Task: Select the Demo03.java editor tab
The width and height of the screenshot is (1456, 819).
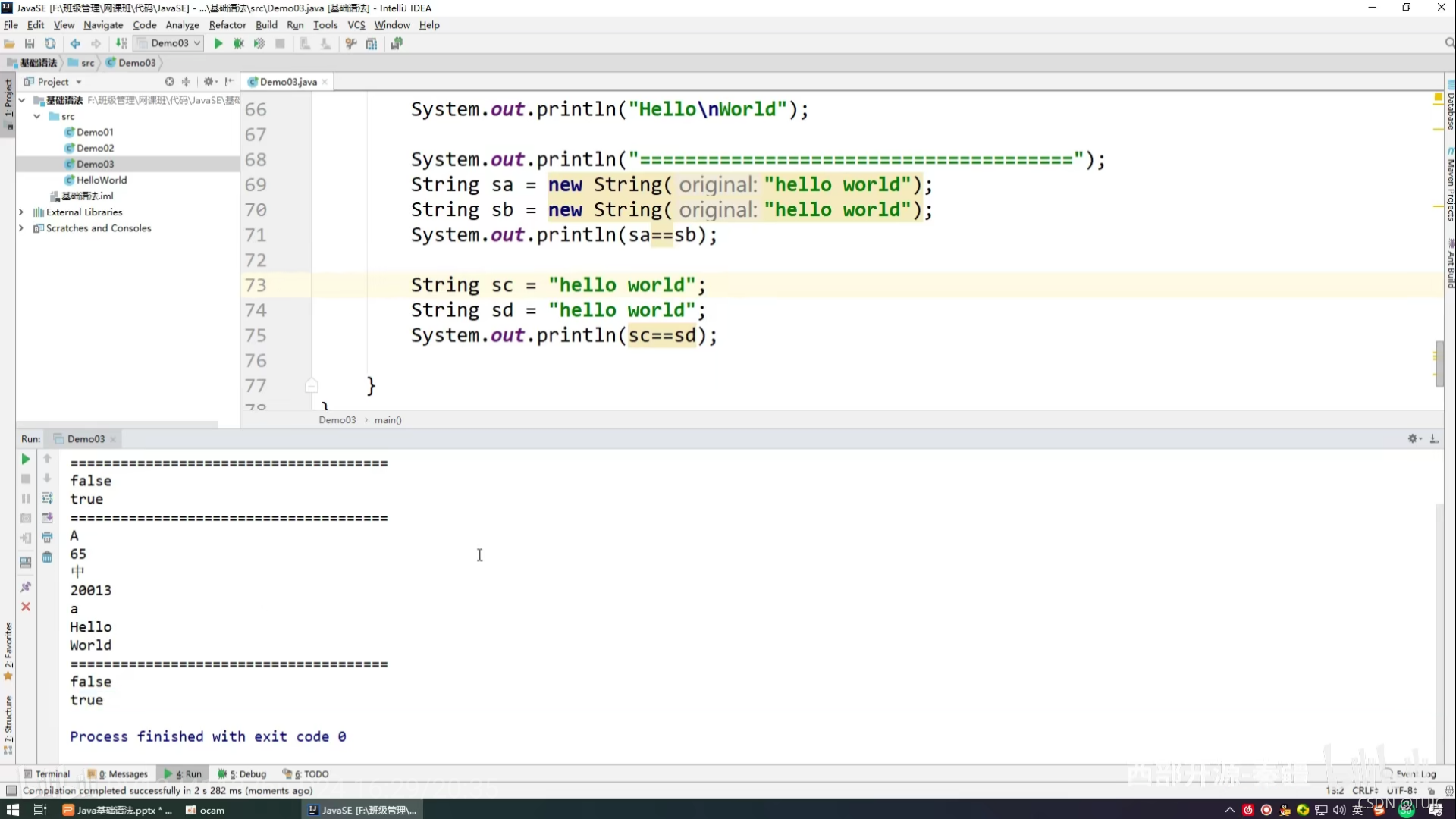Action: 288,82
